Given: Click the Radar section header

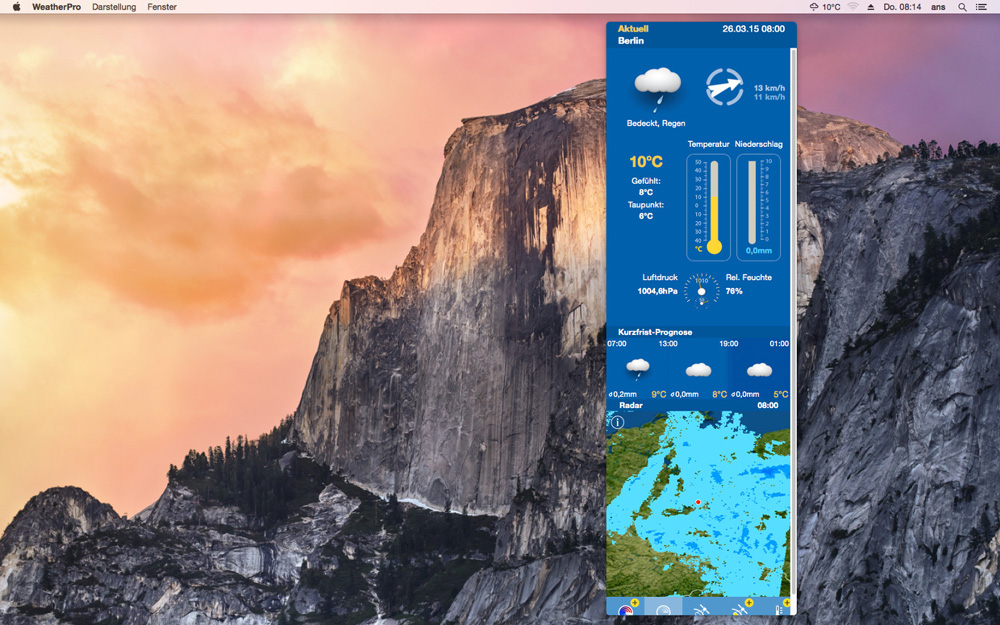Looking at the screenshot, I should point(631,406).
